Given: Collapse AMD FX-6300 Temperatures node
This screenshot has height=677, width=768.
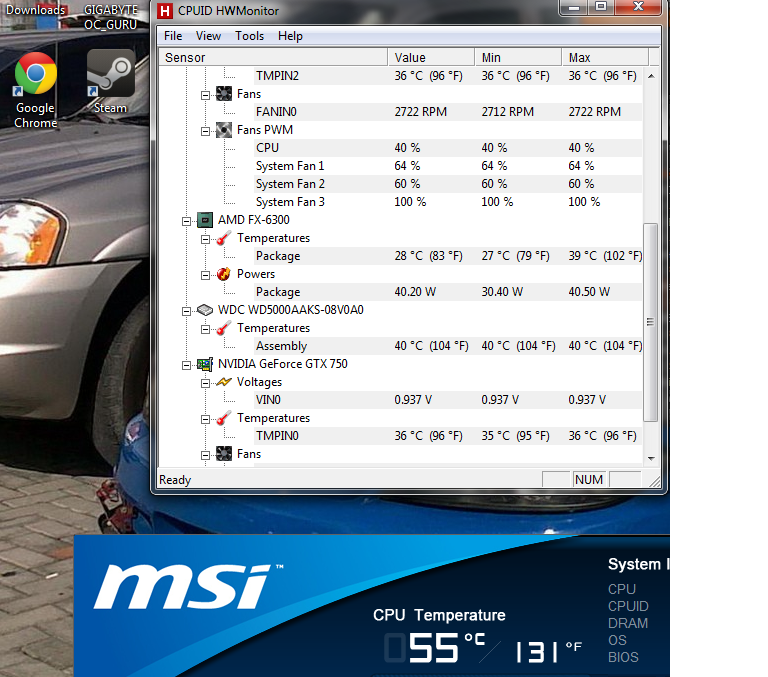Looking at the screenshot, I should pos(205,240).
